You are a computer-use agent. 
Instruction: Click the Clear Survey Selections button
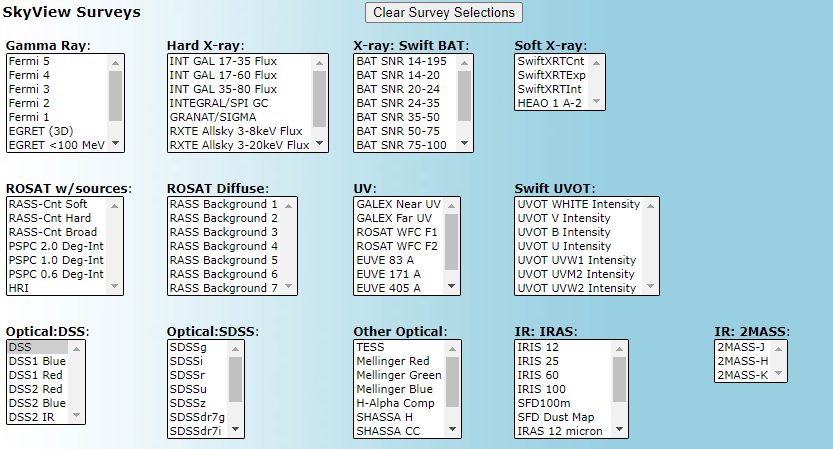point(444,12)
